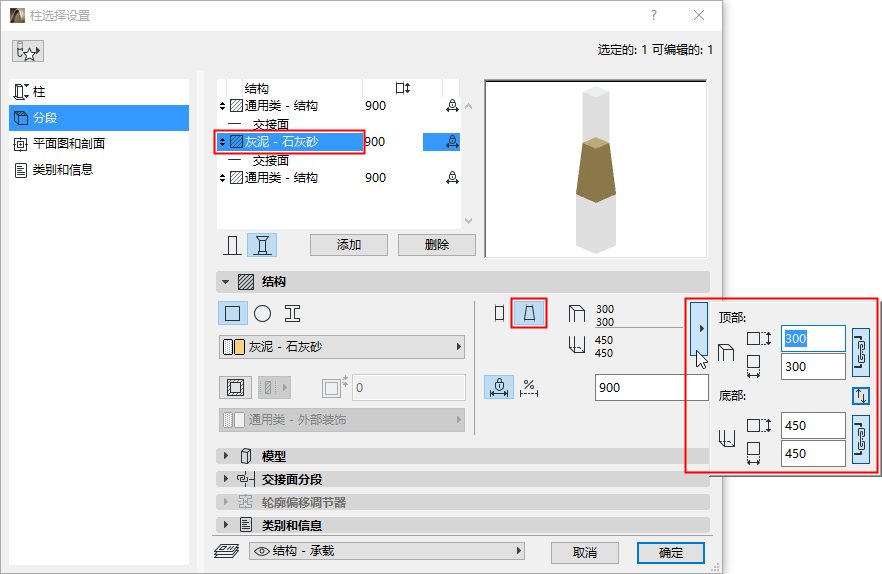Click the help question mark

coord(654,15)
